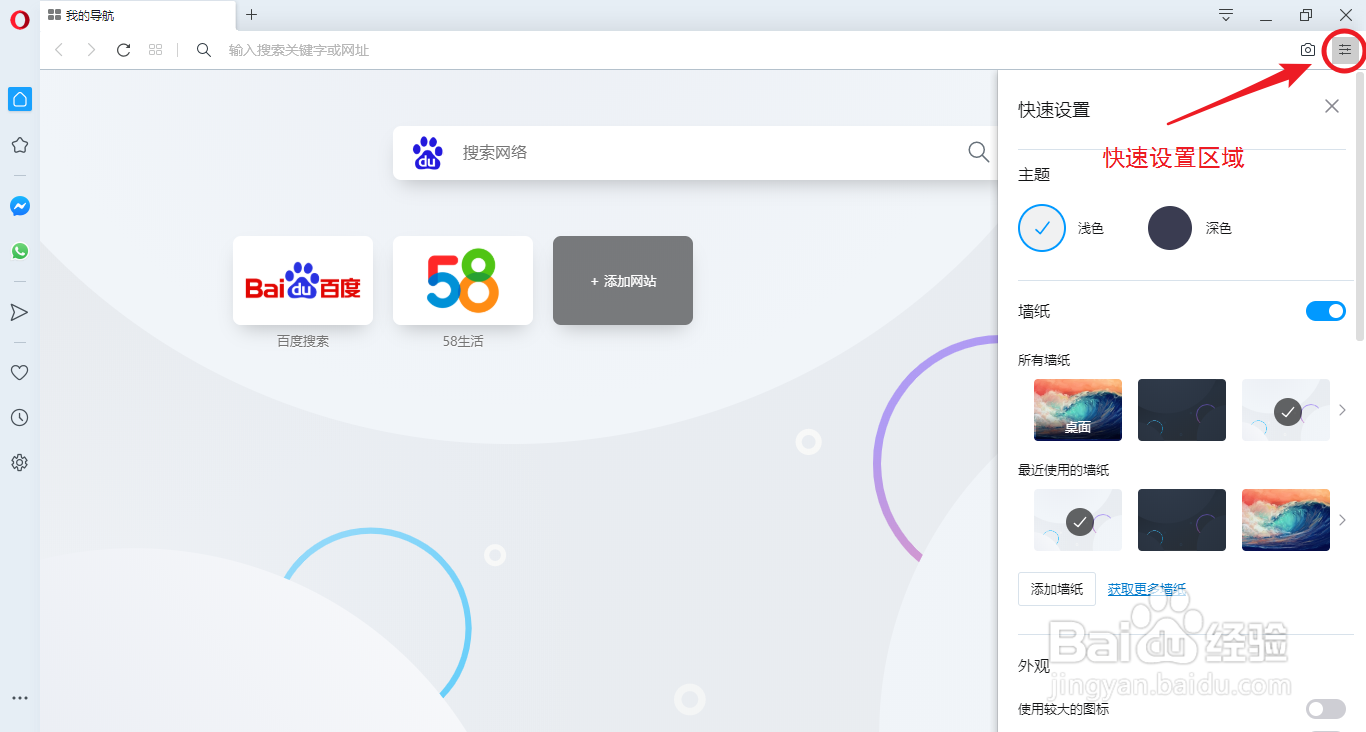Click the quick settings panel scrollbar

[1360, 207]
